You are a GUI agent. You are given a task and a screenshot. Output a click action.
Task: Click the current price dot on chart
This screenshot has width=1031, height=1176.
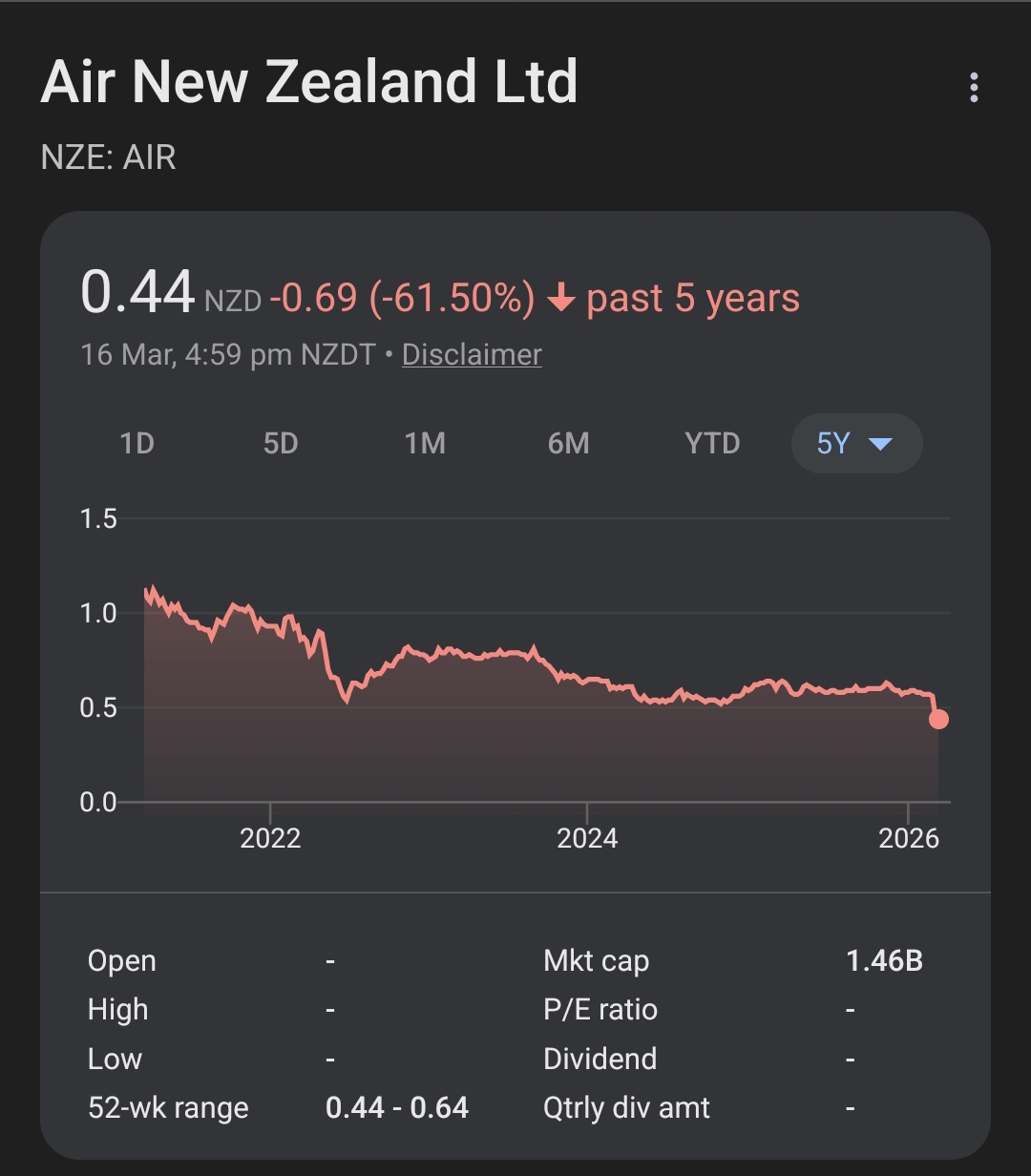pyautogui.click(x=938, y=719)
